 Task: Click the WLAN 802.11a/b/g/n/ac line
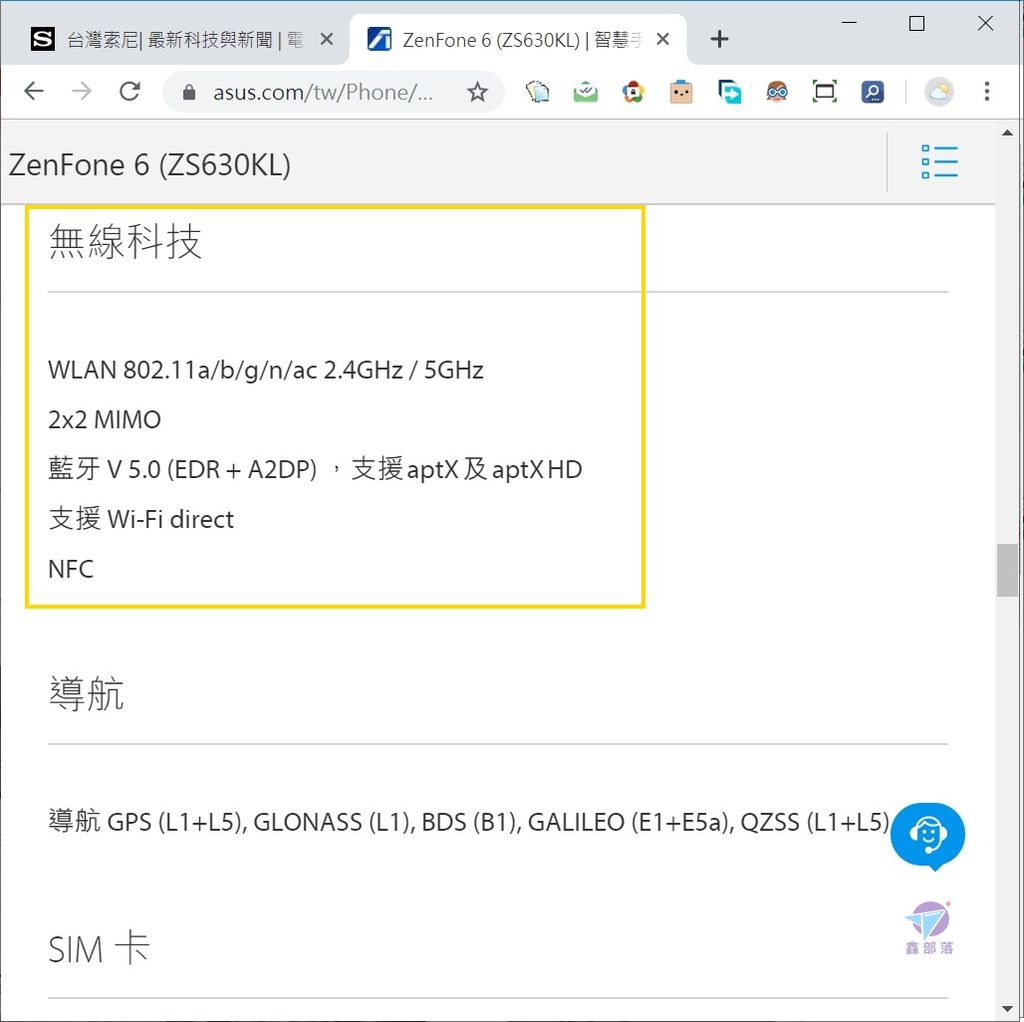point(266,370)
